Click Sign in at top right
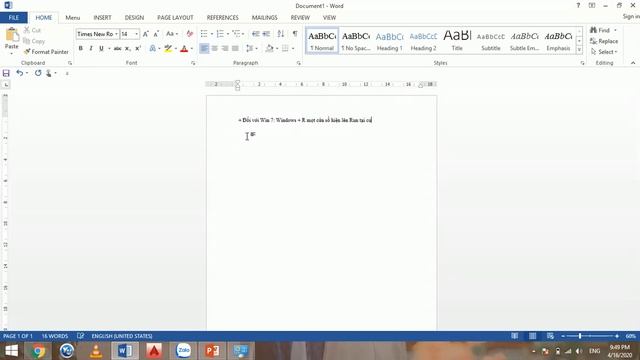 click(x=631, y=16)
